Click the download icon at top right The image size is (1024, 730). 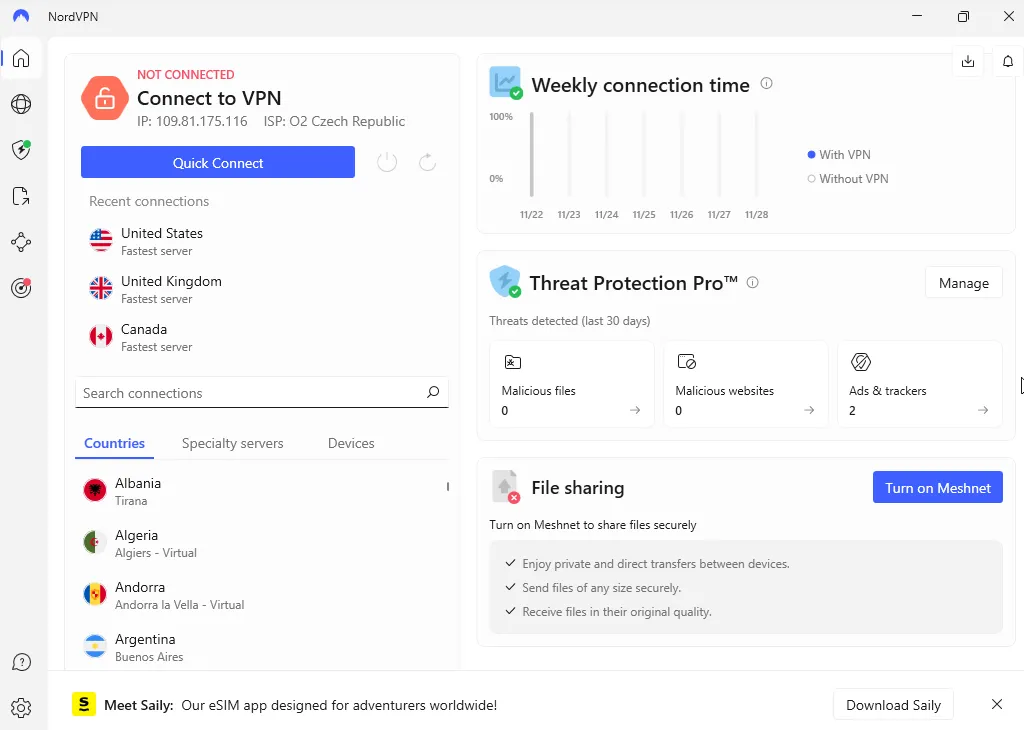pyautogui.click(x=968, y=62)
